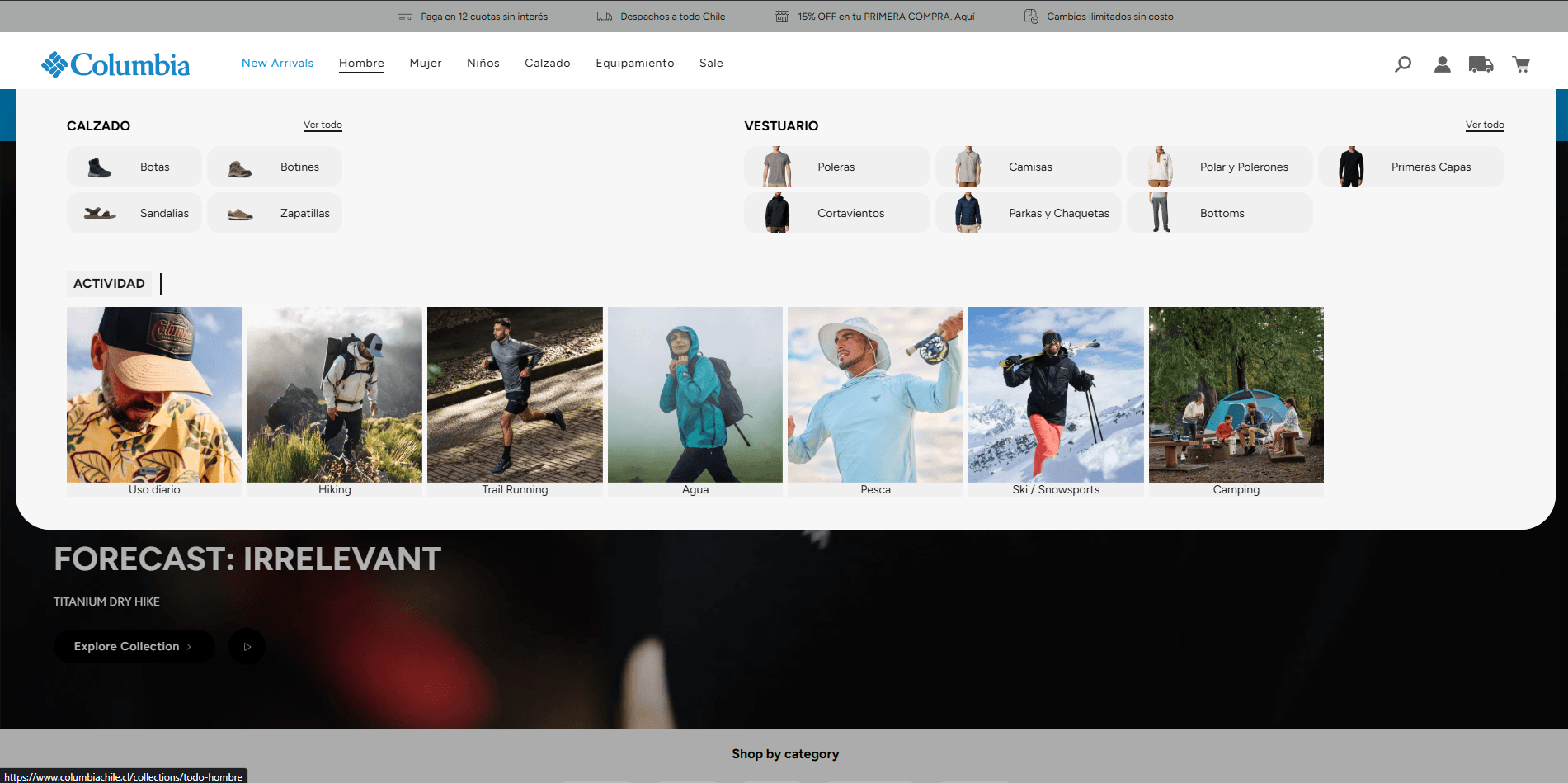Image resolution: width=1568 pixels, height=783 pixels.
Task: Select the Sandalias sandal icon
Action: click(x=99, y=214)
